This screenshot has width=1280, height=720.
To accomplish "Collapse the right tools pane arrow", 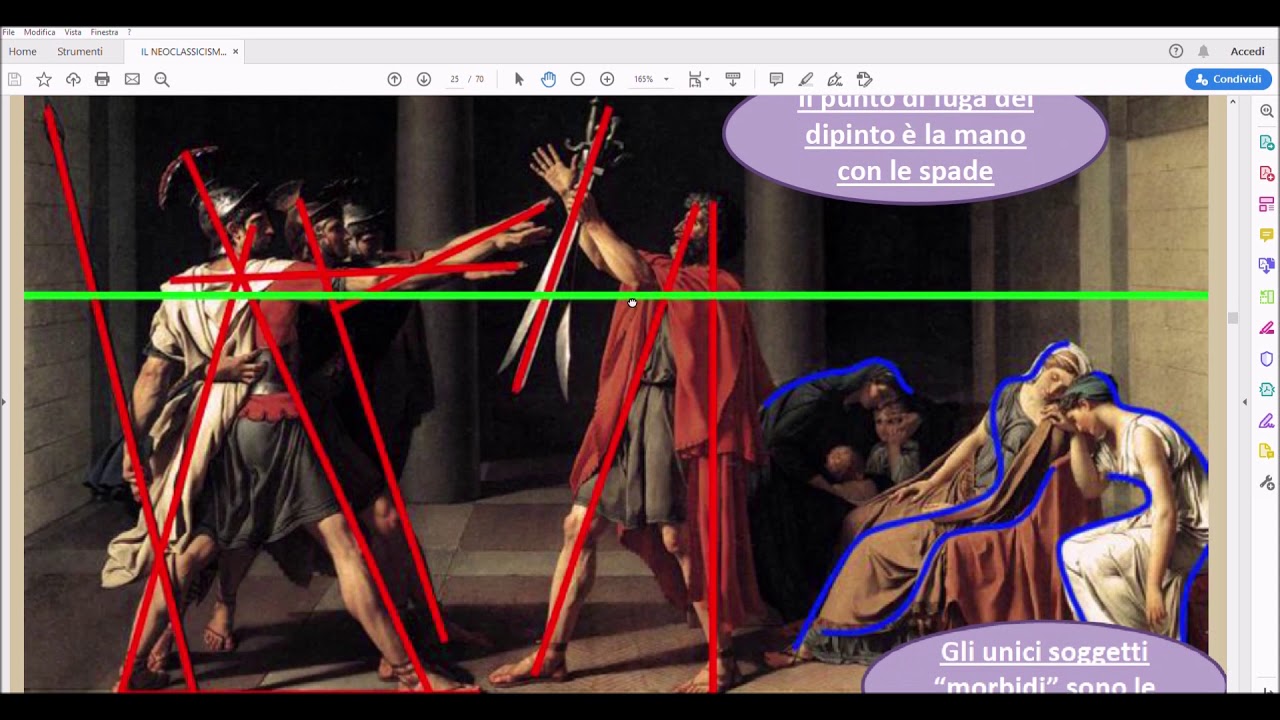I will click(1245, 402).
